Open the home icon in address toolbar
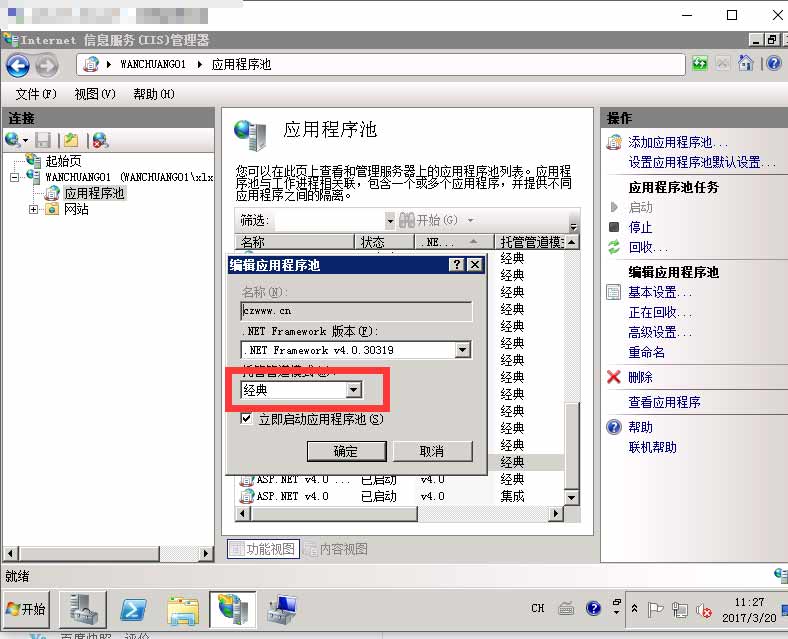 pyautogui.click(x=745, y=63)
